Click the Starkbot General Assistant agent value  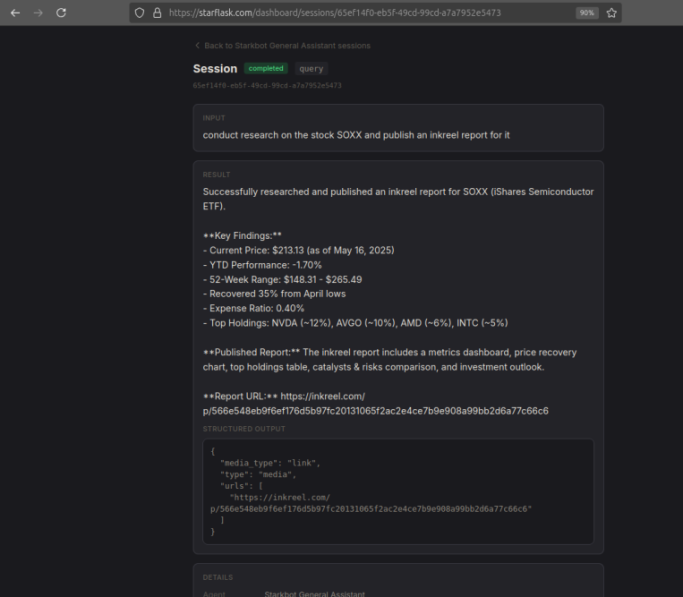pyautogui.click(x=314, y=594)
